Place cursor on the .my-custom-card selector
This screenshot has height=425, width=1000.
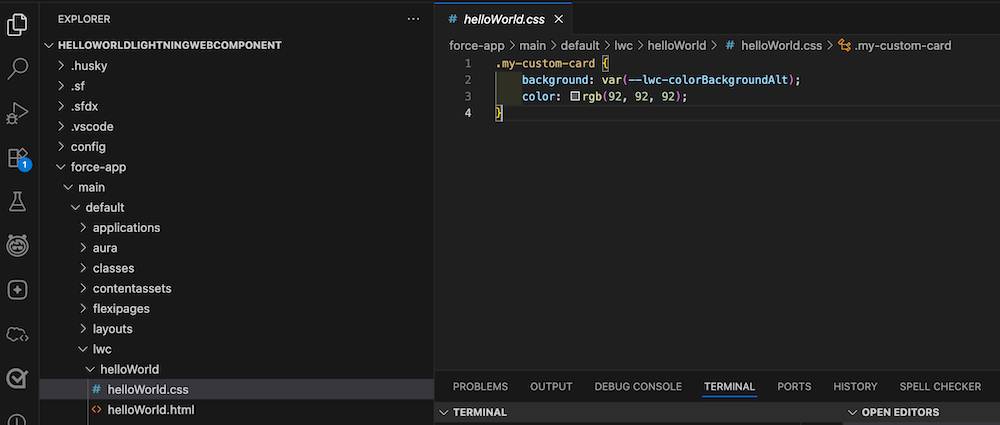pos(545,63)
